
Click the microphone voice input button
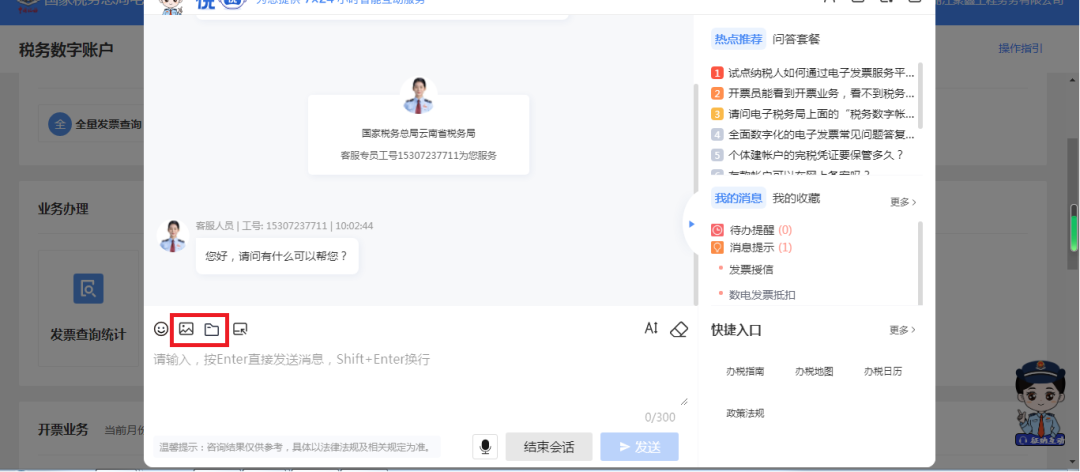coord(485,447)
